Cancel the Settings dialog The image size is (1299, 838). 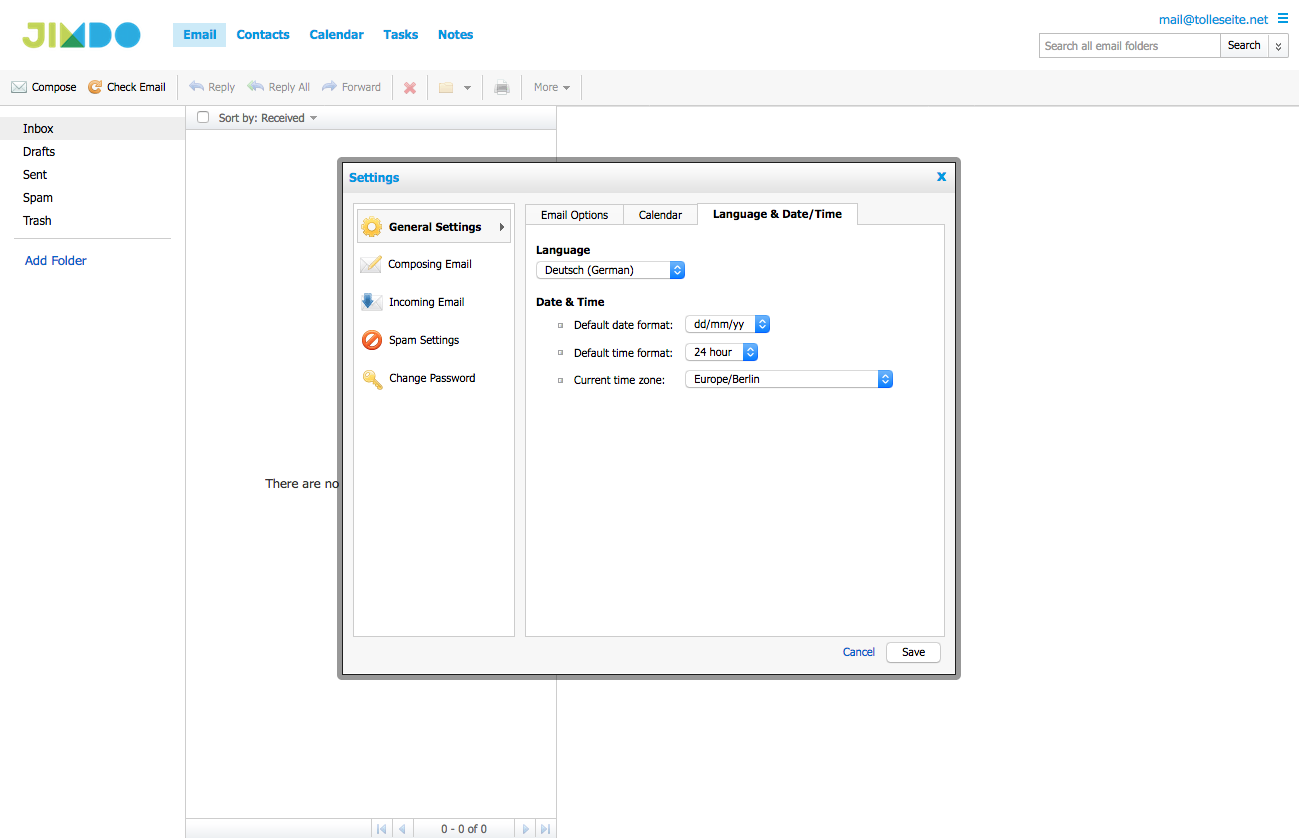click(859, 652)
